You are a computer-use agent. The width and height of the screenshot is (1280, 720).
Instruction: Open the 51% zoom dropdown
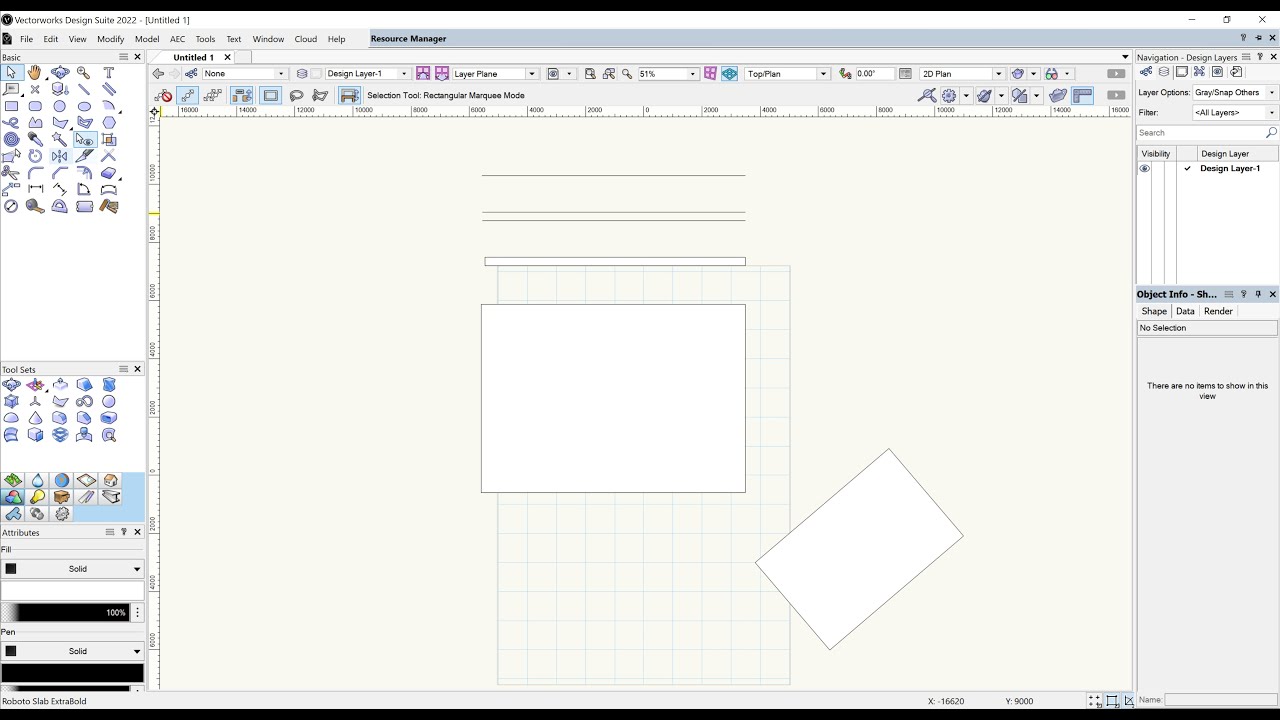point(668,73)
